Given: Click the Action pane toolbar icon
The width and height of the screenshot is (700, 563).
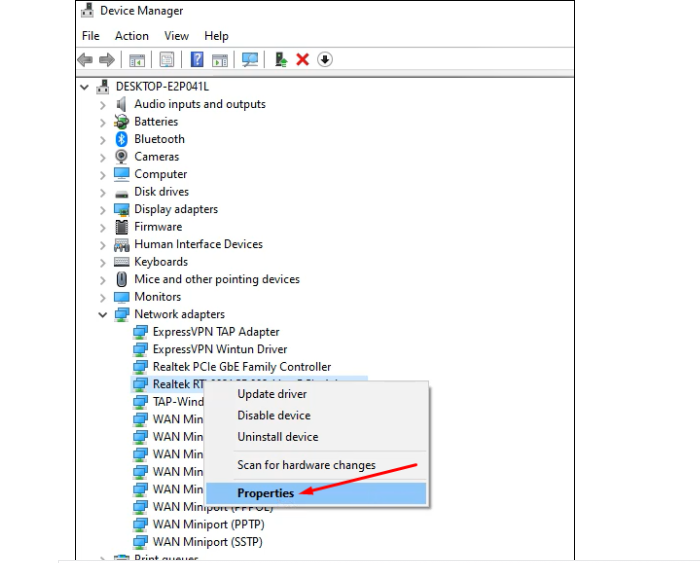Looking at the screenshot, I should [220, 59].
